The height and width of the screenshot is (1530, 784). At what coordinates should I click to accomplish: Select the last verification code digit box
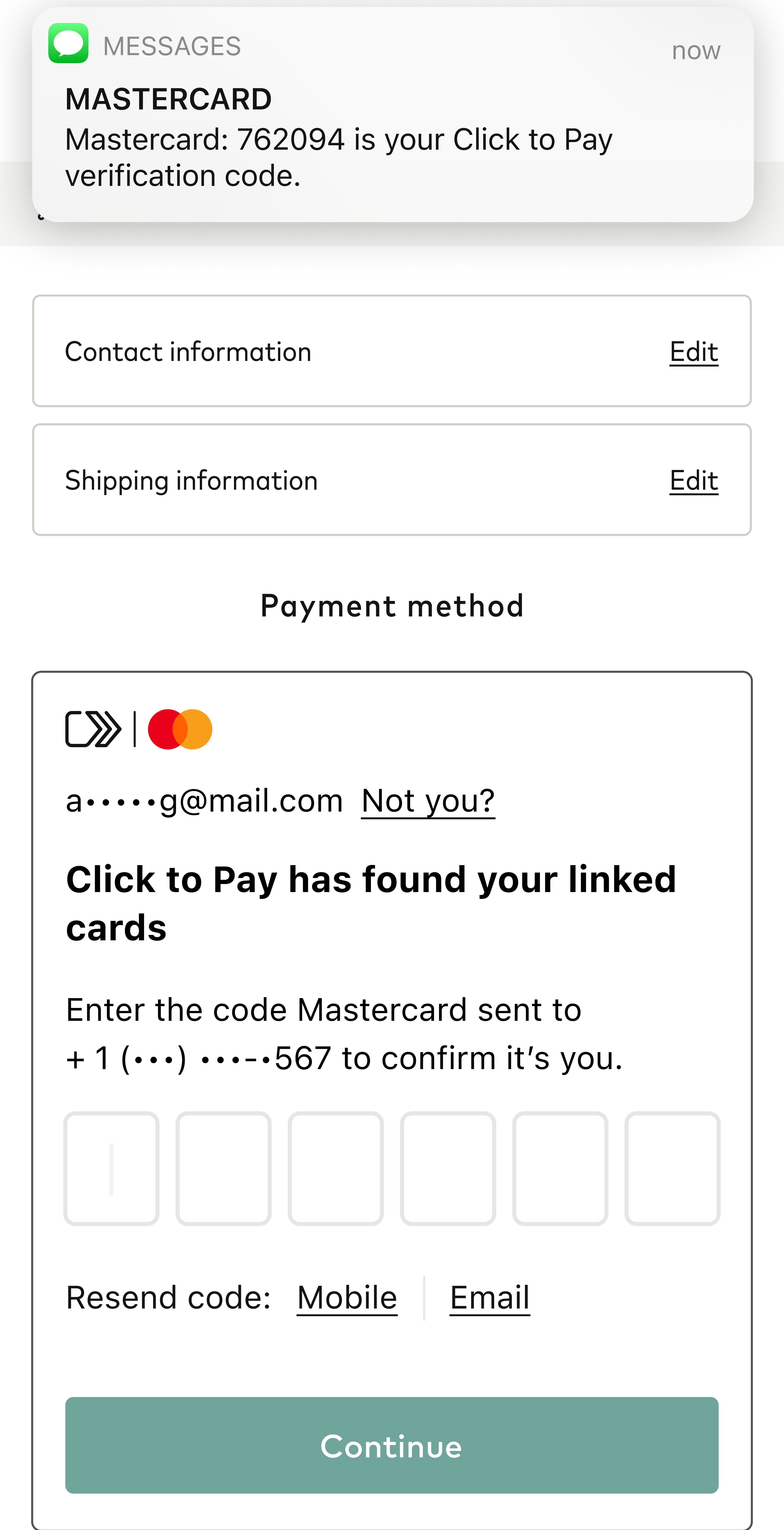[672, 1168]
